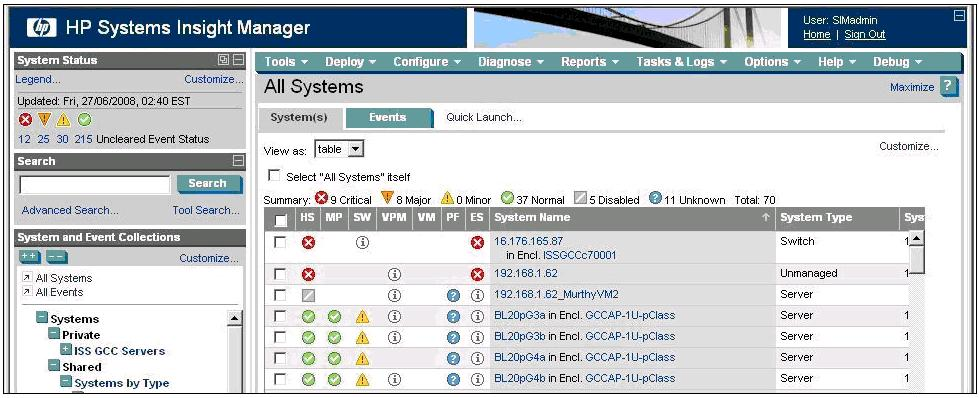The image size is (979, 398).
Task: Open the Tasks & Logs menu
Action: tap(681, 62)
